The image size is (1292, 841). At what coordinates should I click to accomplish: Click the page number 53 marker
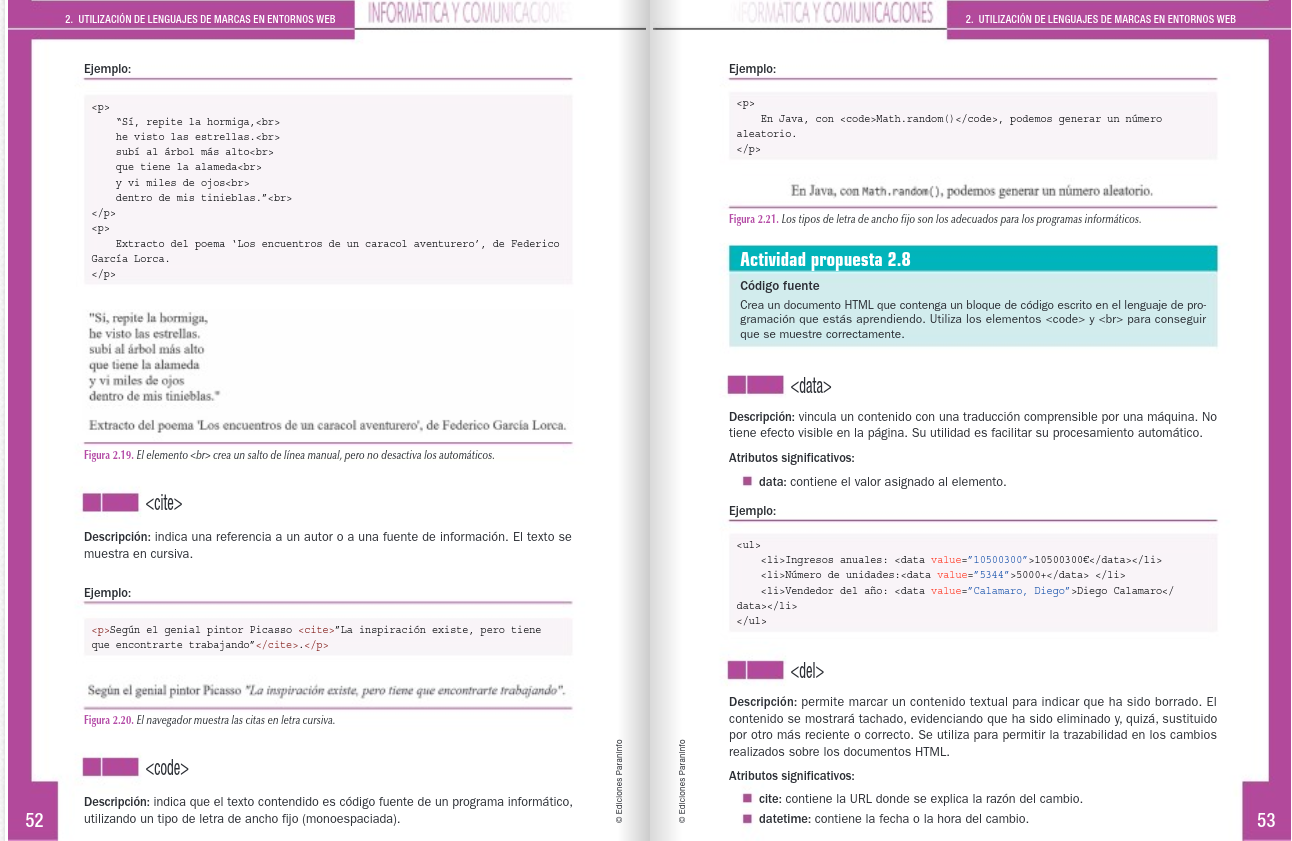[x=1266, y=819]
